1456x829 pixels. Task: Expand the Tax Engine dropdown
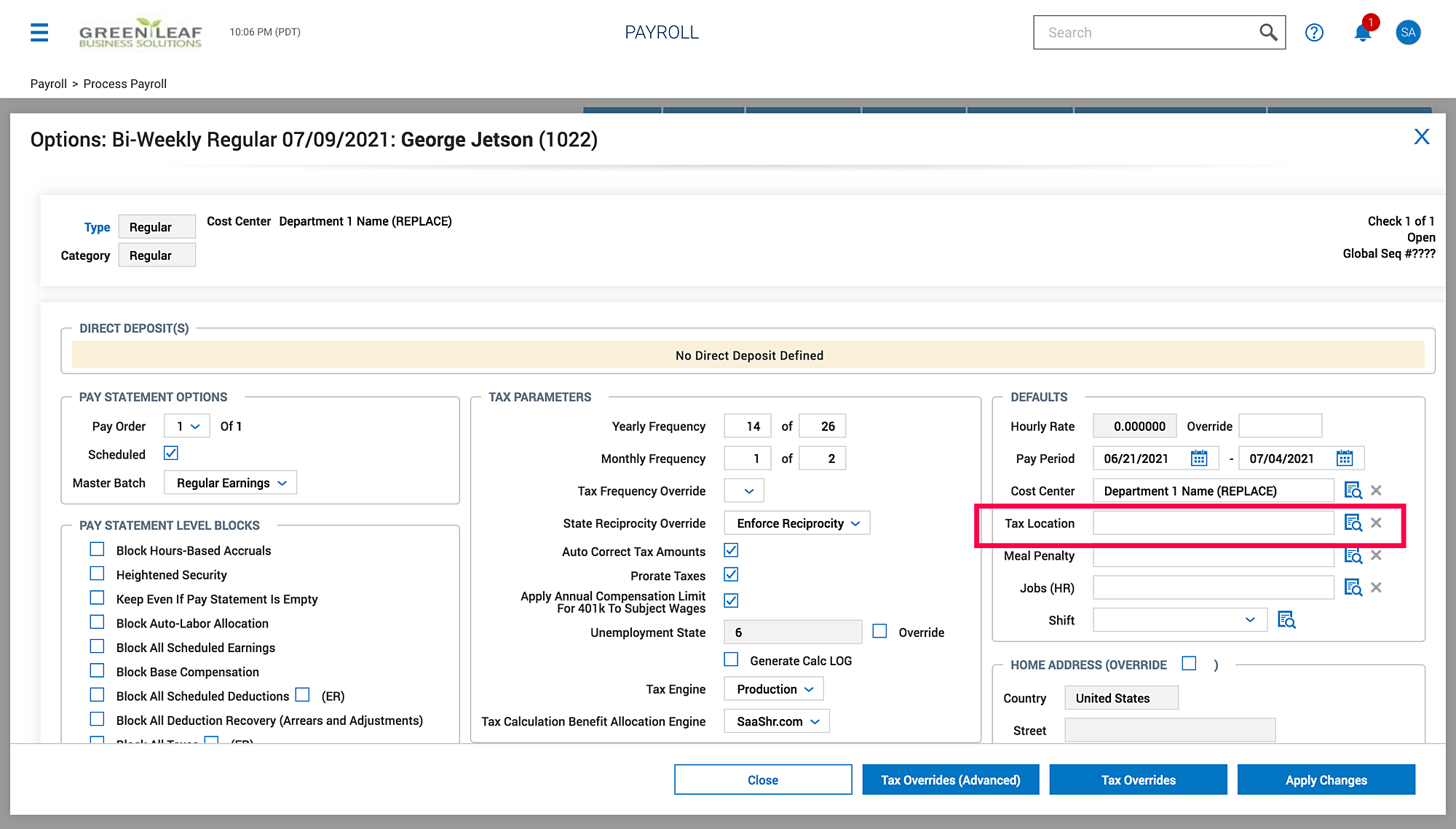[774, 689]
